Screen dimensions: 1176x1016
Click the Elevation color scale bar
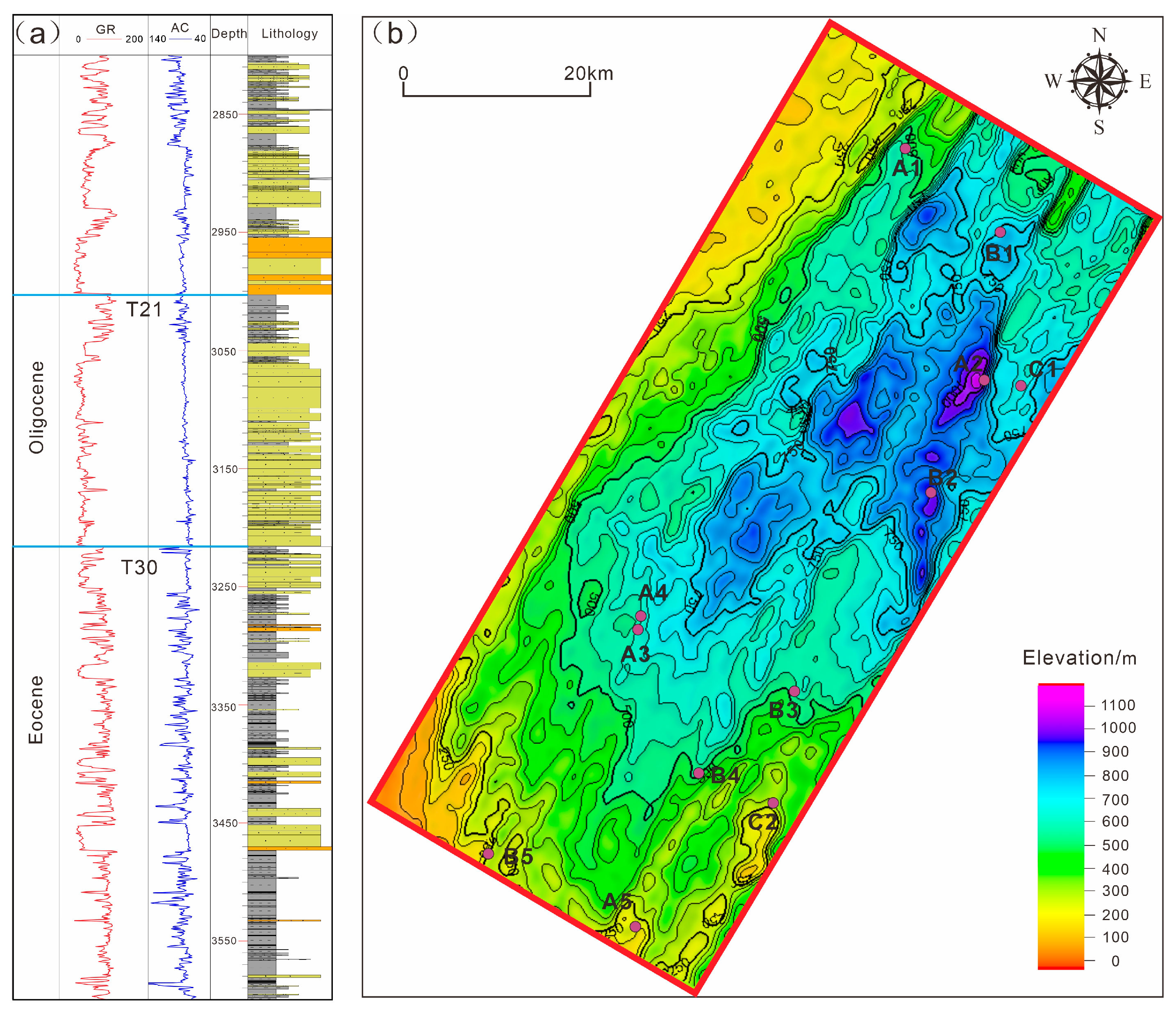(1061, 826)
